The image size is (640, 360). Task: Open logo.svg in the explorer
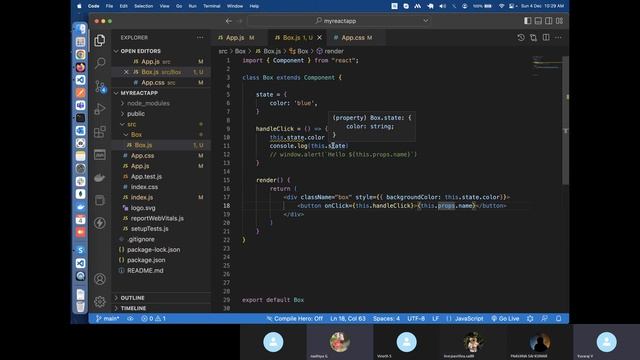(162, 208)
